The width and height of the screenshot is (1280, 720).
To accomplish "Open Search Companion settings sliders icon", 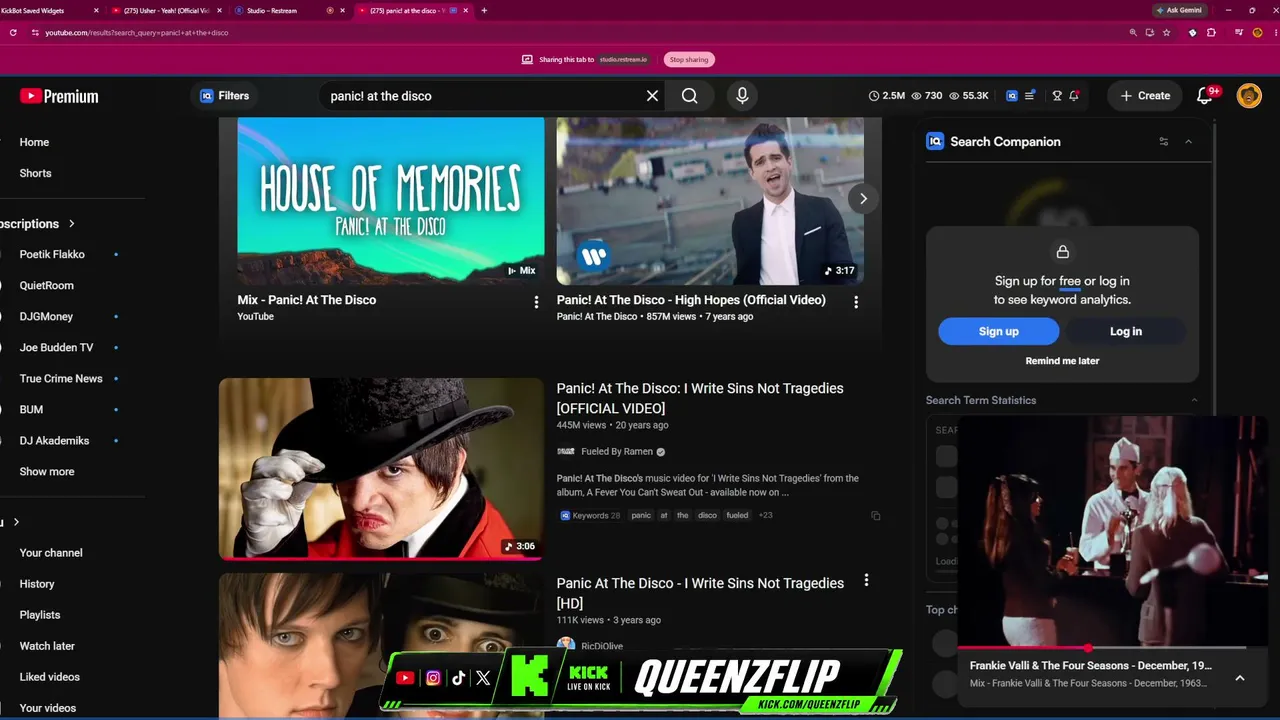I will point(1163,142).
